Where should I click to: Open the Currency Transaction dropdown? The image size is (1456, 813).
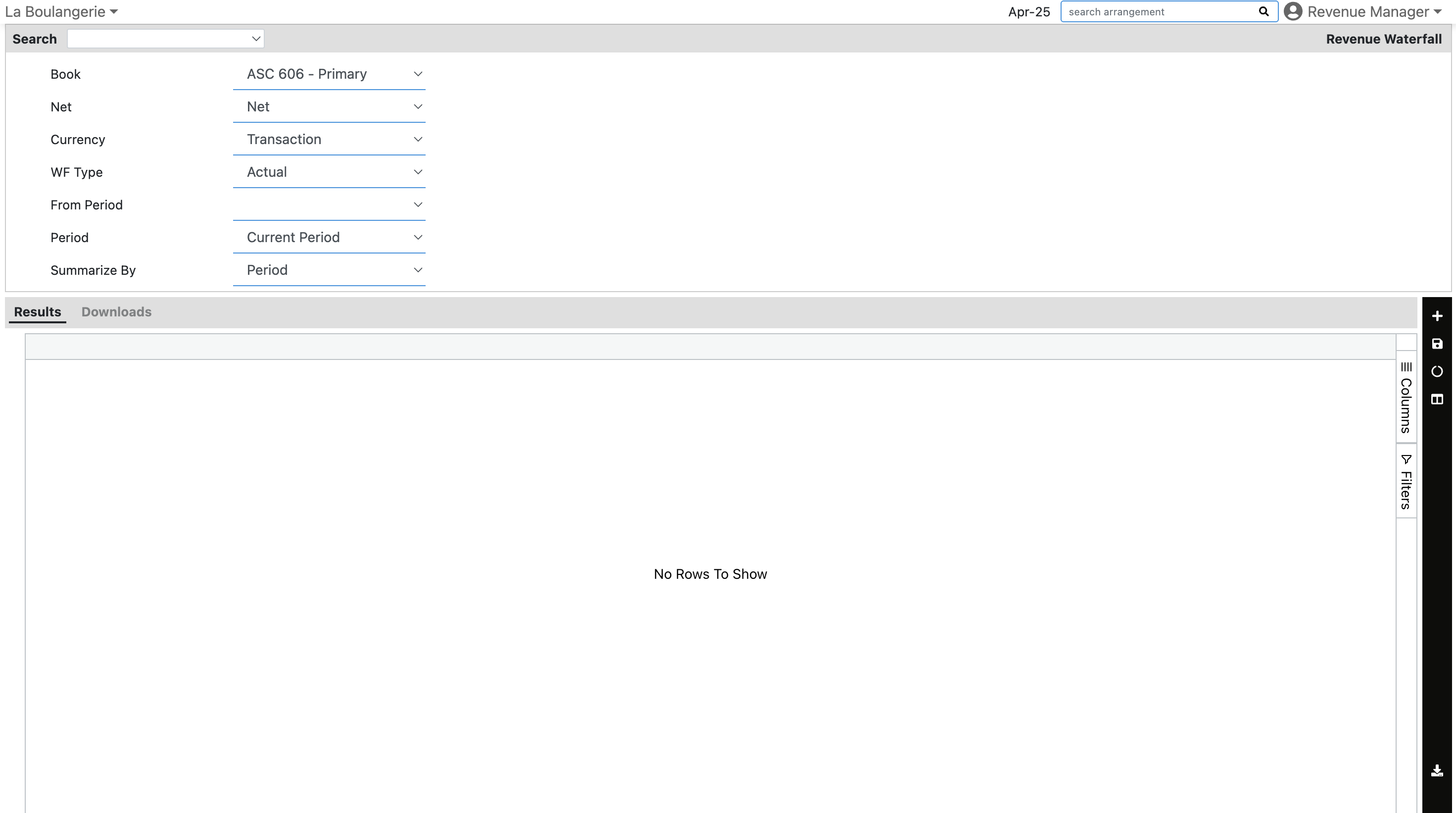(329, 140)
